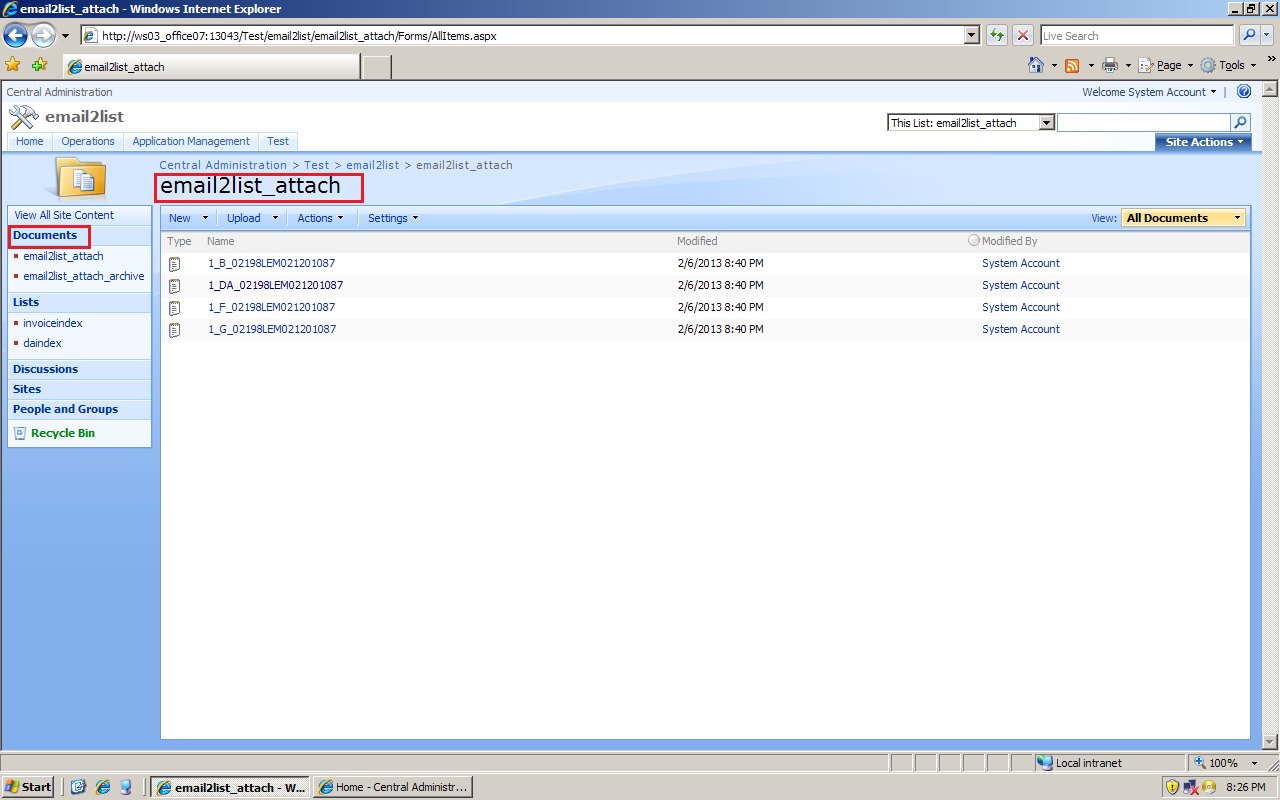This screenshot has width=1280, height=800.
Task: Switch to the Test tab
Action: (278, 141)
